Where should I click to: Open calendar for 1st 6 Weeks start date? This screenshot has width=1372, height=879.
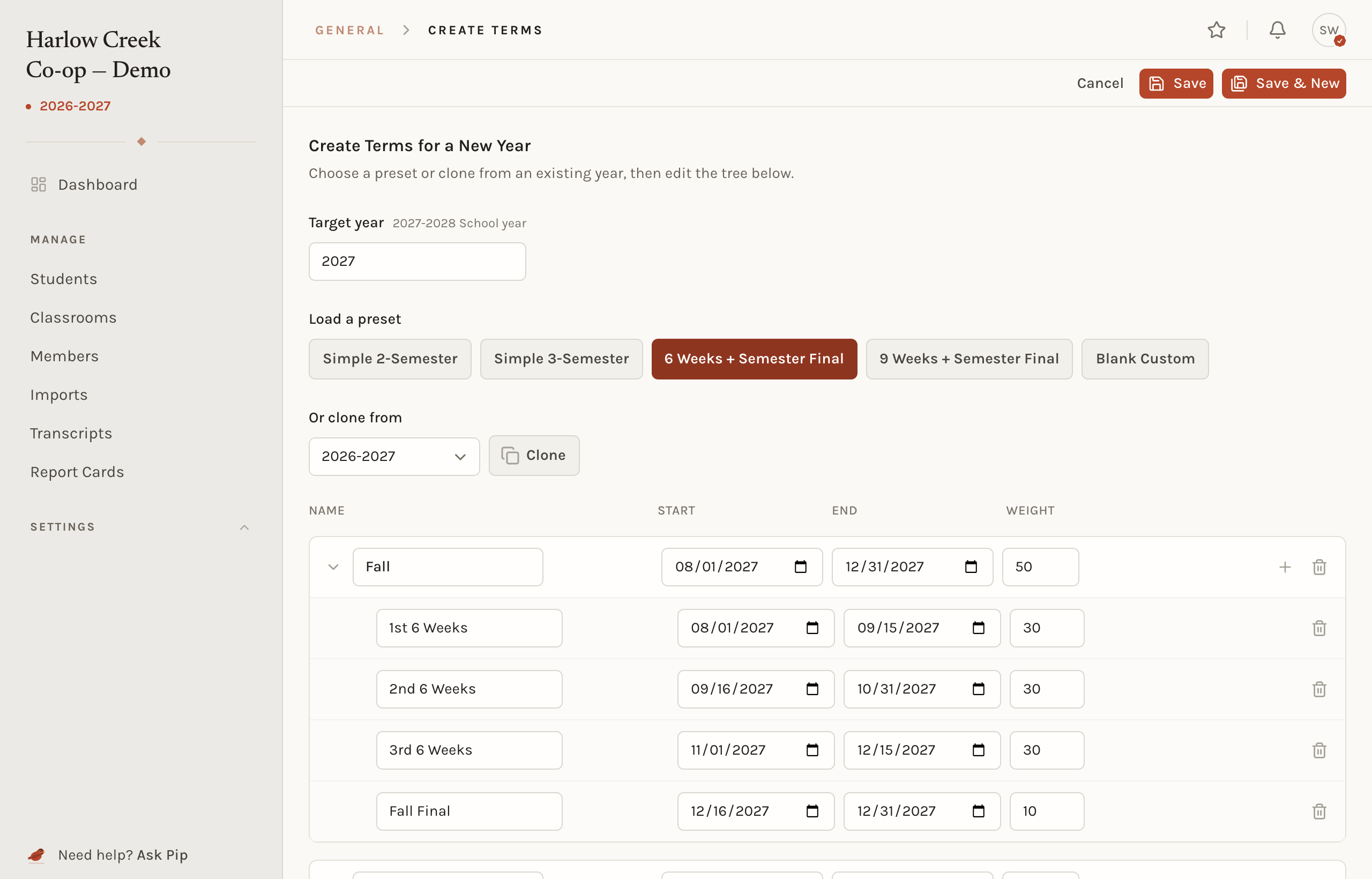click(812, 628)
